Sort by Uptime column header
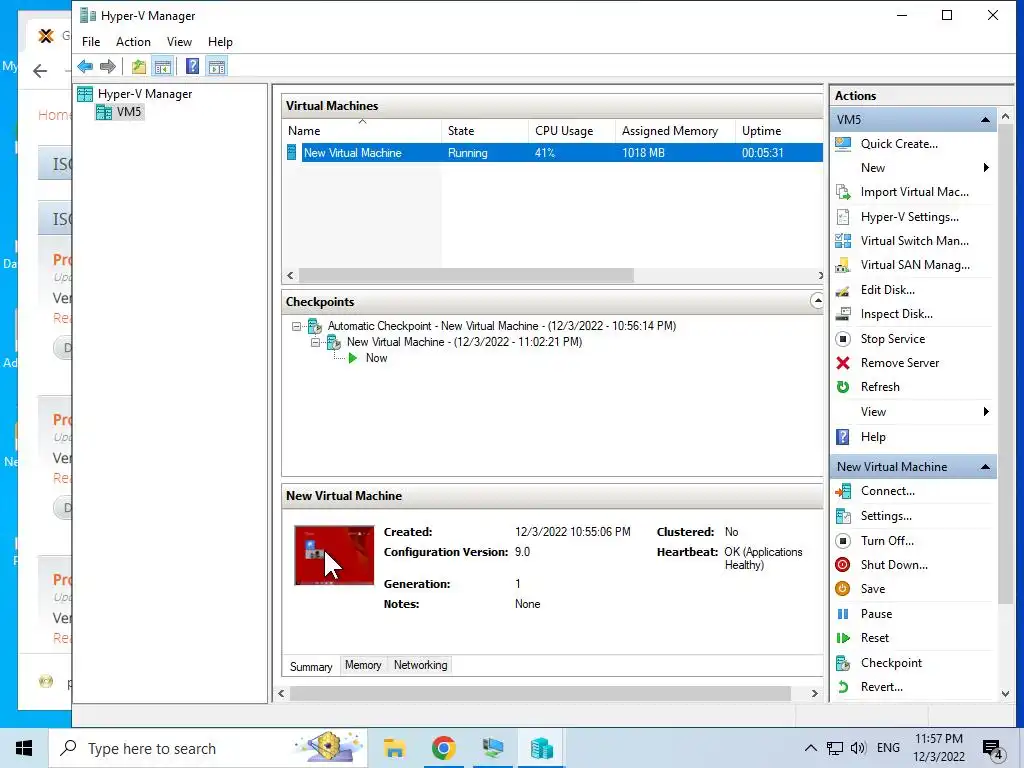The width and height of the screenshot is (1024, 768). coord(779,131)
